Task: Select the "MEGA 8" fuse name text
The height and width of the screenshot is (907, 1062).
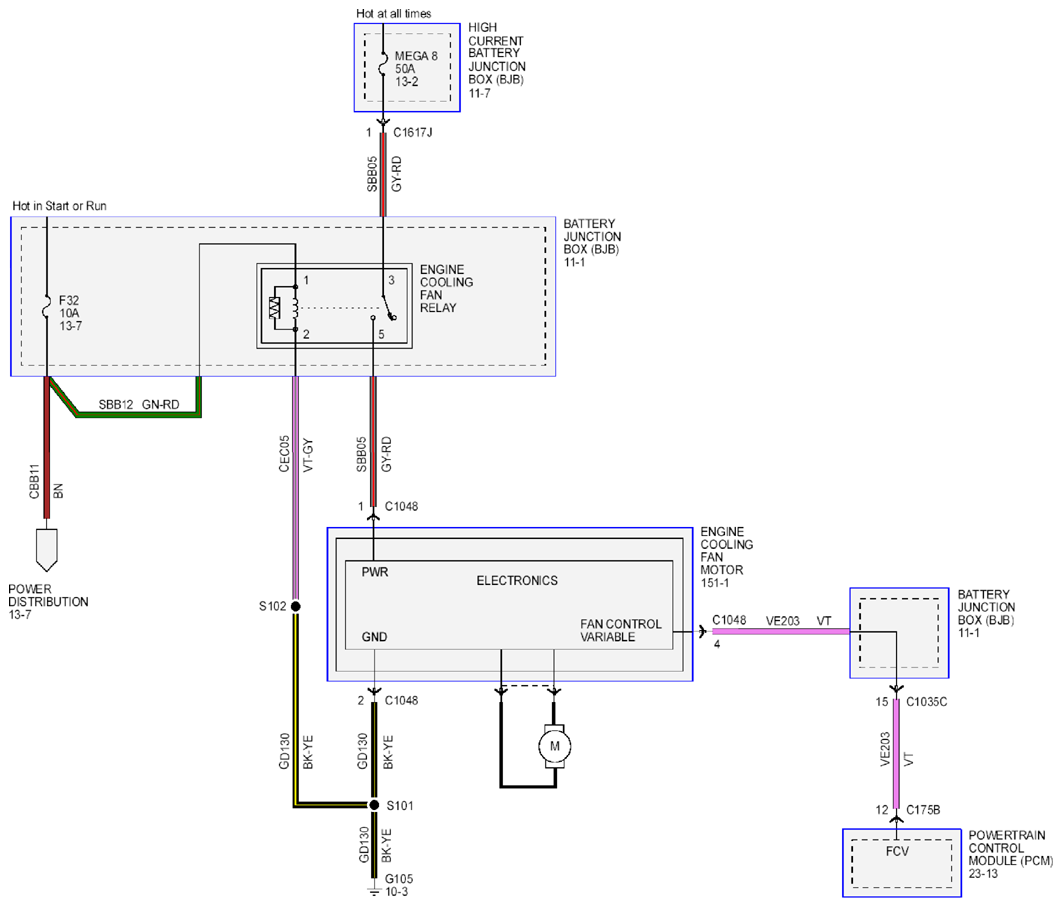Action: pyautogui.click(x=416, y=56)
